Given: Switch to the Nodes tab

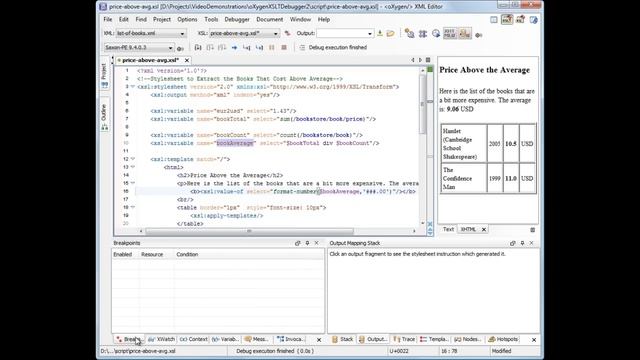Looking at the screenshot, I should tap(468, 339).
